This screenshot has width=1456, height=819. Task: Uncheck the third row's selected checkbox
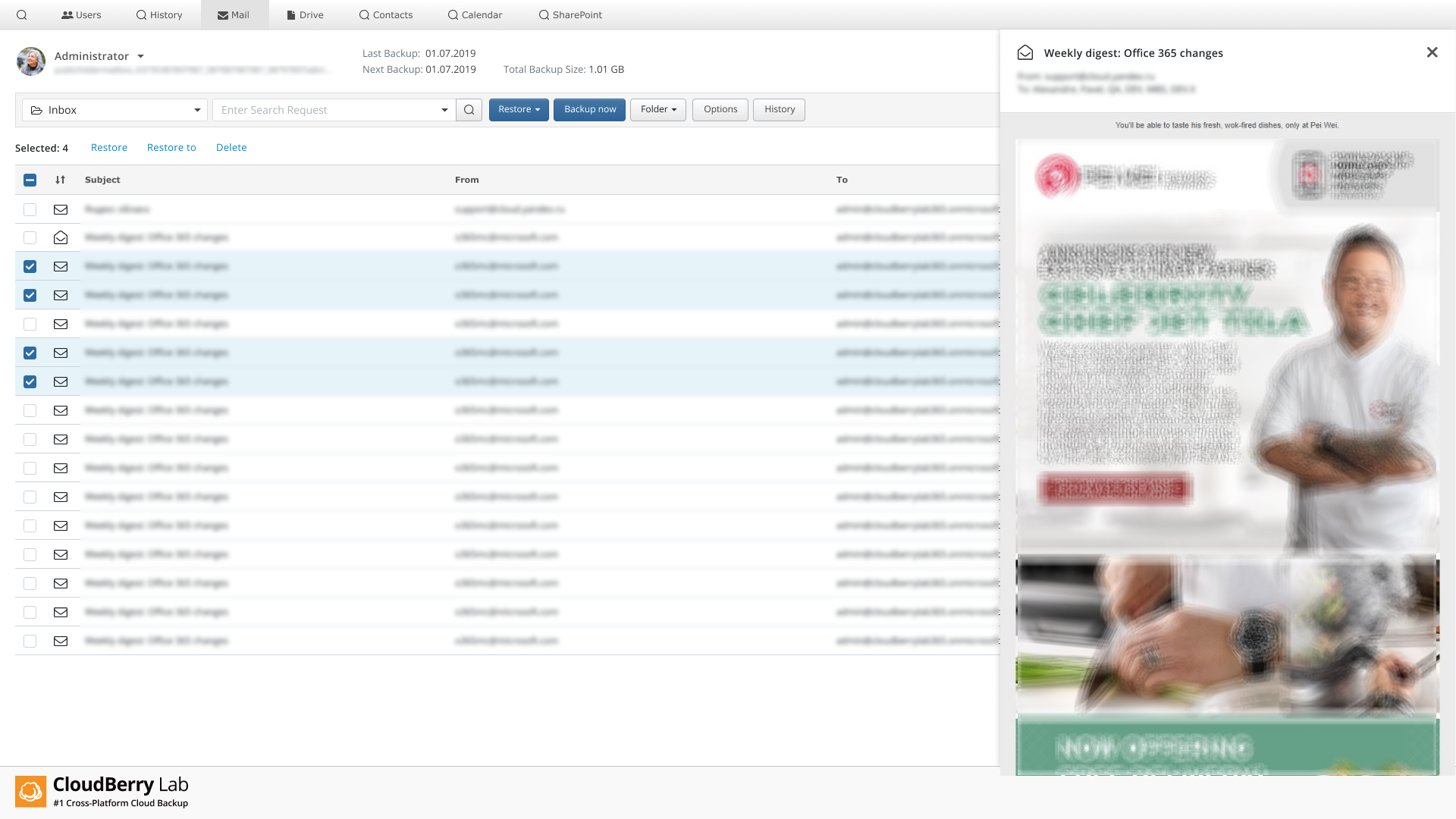tap(30, 267)
